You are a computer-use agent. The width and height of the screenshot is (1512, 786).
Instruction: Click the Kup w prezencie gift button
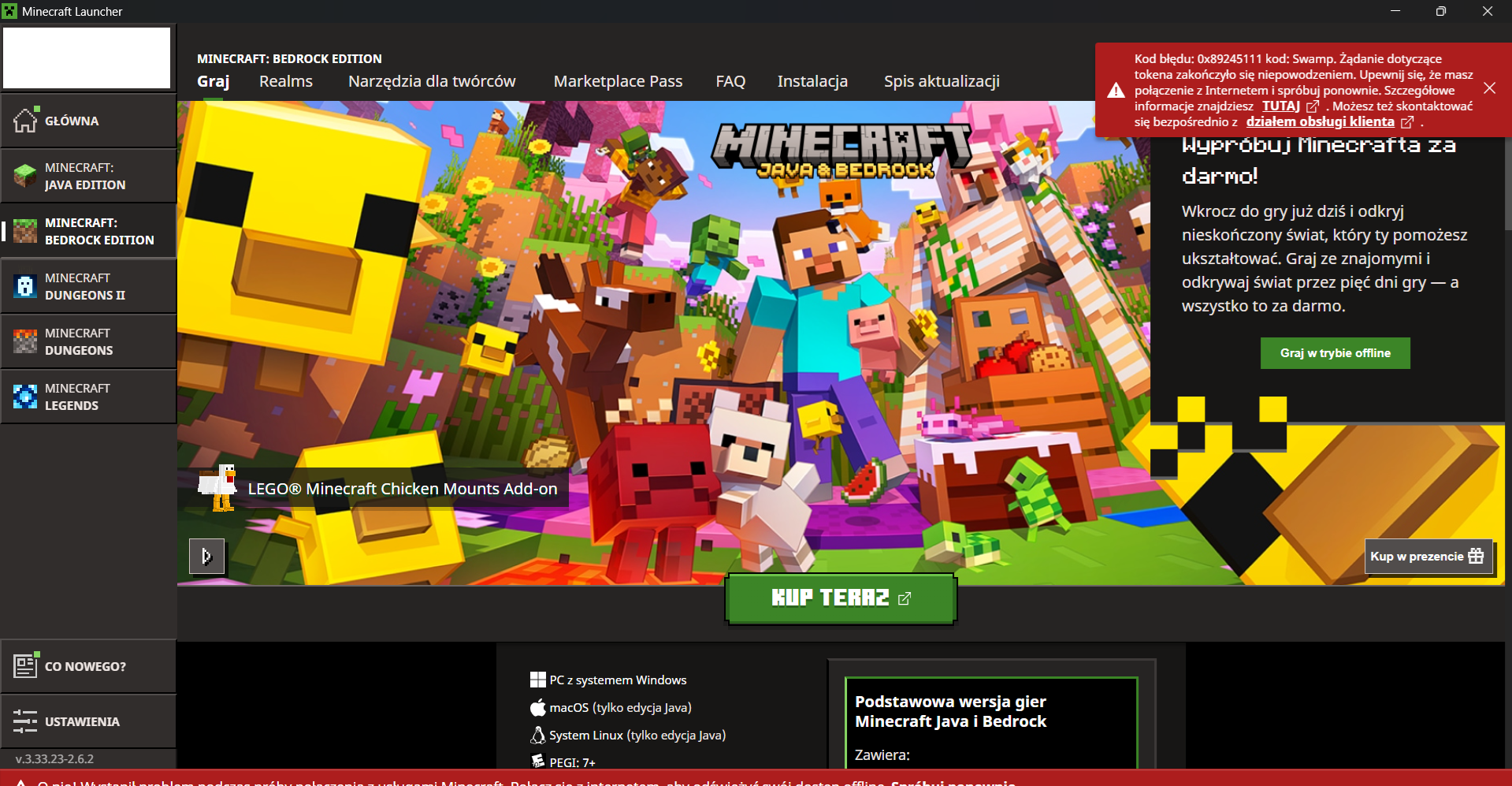pos(1428,557)
